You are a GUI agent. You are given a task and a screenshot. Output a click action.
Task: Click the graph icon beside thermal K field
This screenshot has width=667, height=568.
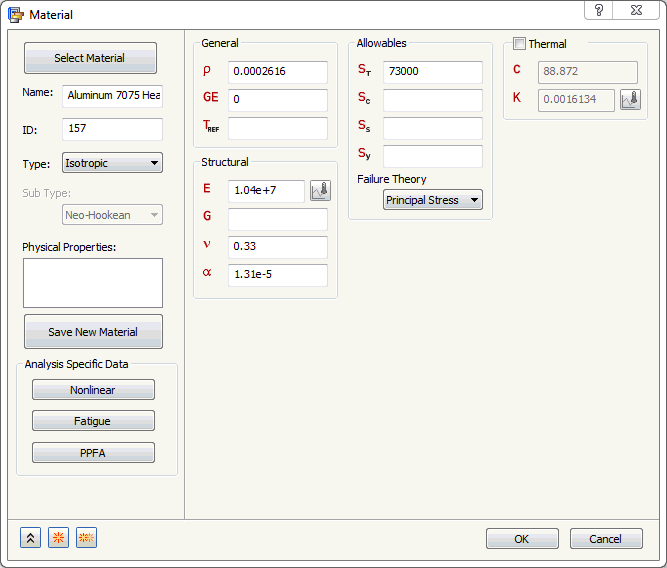(630, 100)
